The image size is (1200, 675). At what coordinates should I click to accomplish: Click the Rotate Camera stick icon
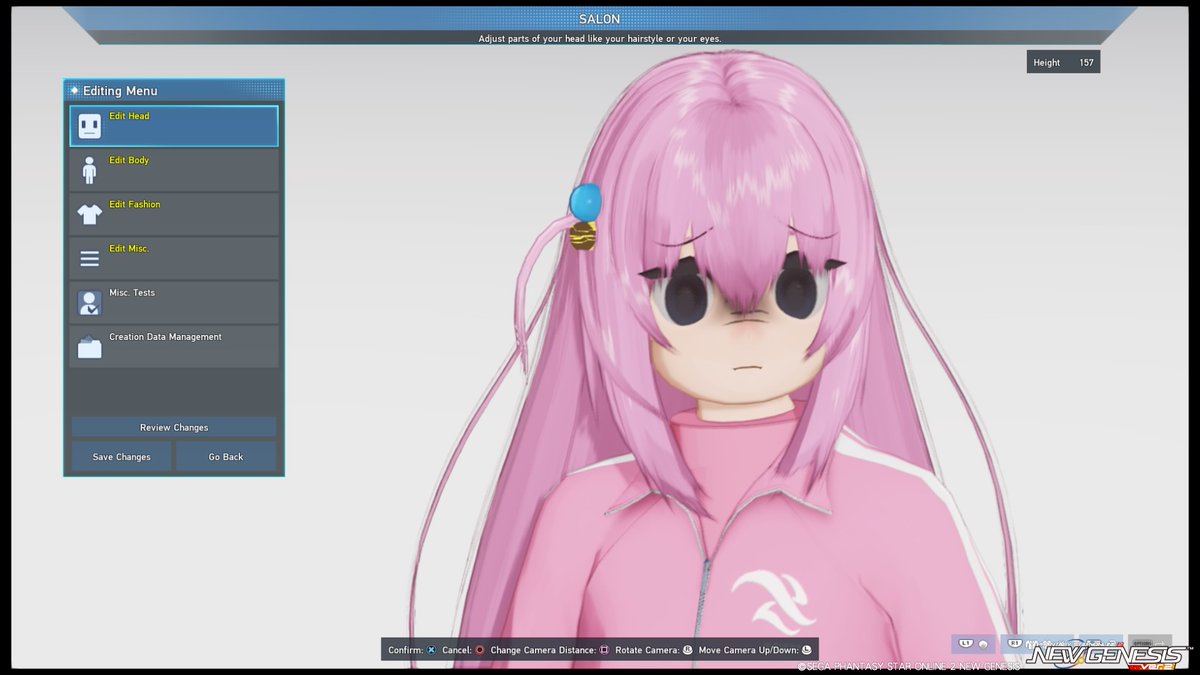[x=685, y=650]
